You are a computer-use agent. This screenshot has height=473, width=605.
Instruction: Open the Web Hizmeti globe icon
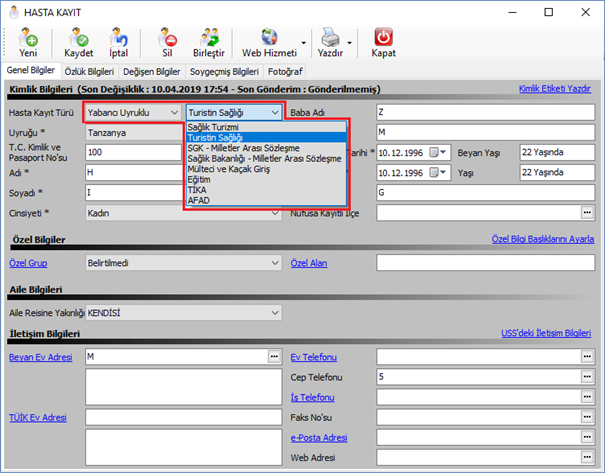pyautogui.click(x=269, y=37)
